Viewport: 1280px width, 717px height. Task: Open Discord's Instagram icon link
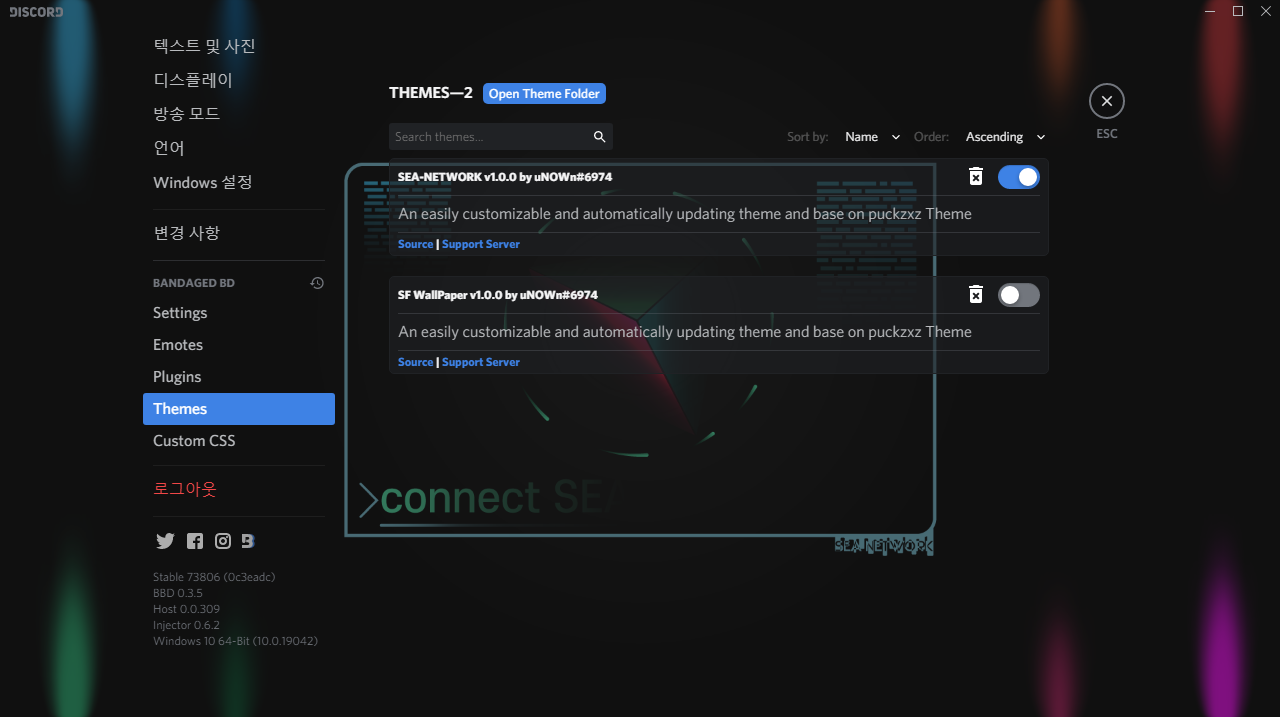(x=223, y=541)
